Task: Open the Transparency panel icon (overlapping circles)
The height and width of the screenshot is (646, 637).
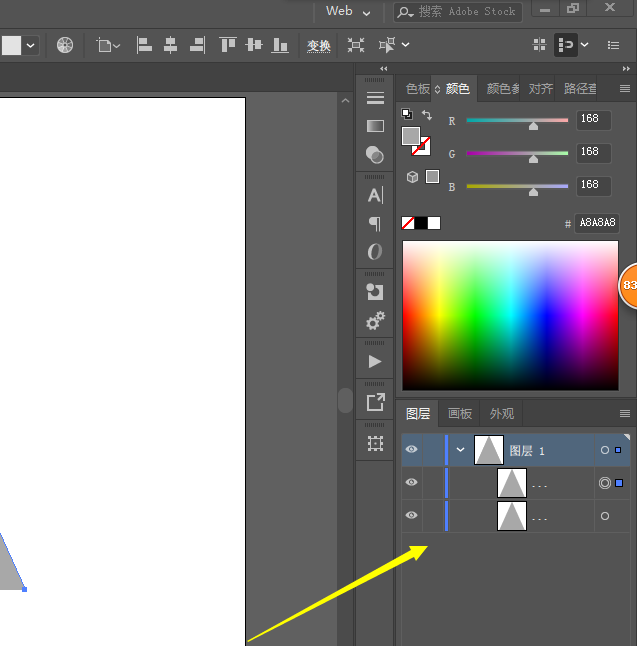Action: pyautogui.click(x=375, y=154)
